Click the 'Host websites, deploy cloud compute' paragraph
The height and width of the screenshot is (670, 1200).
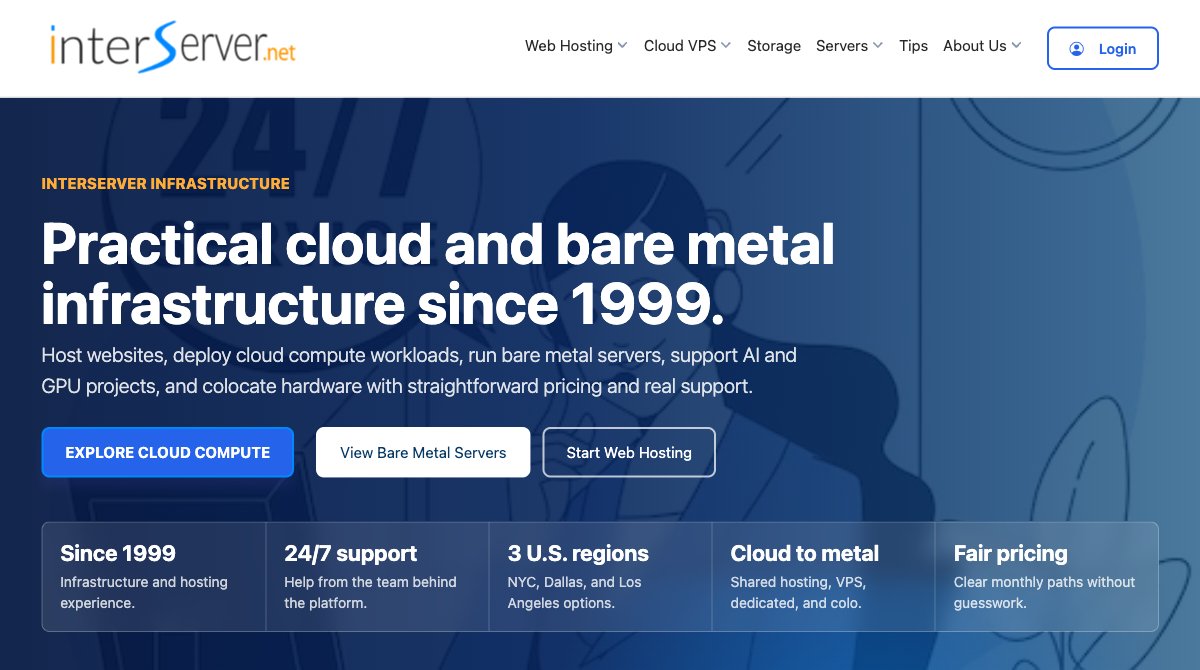[419, 370]
